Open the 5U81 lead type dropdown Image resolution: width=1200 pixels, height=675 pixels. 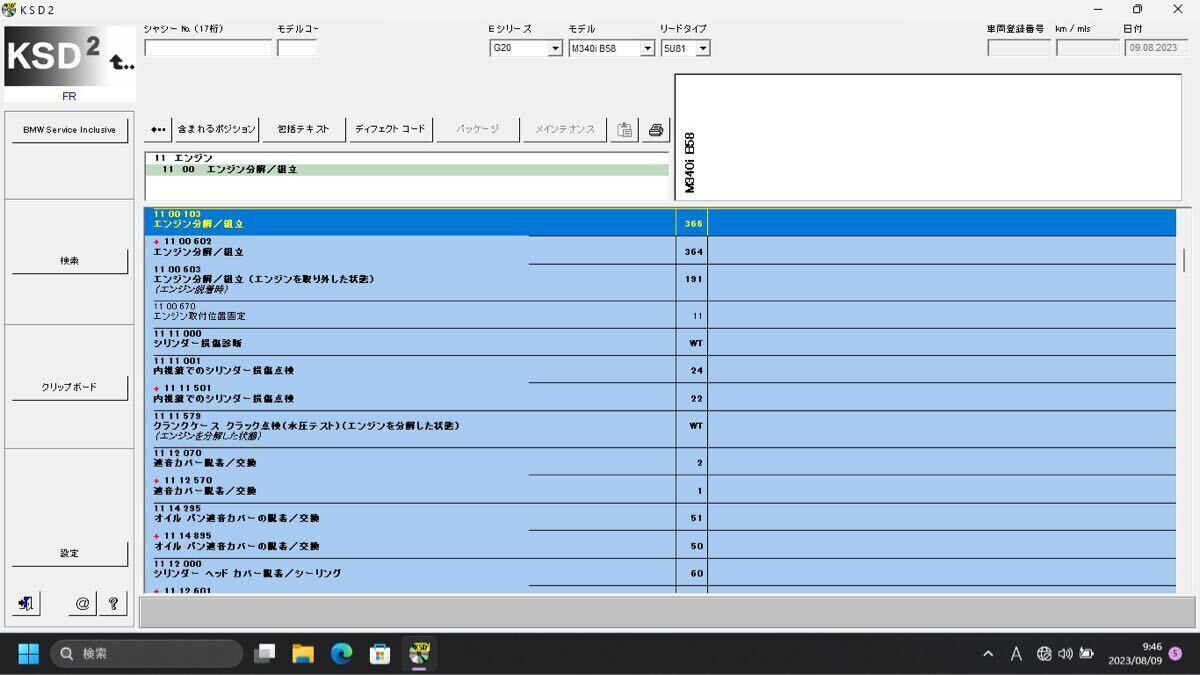tap(703, 48)
